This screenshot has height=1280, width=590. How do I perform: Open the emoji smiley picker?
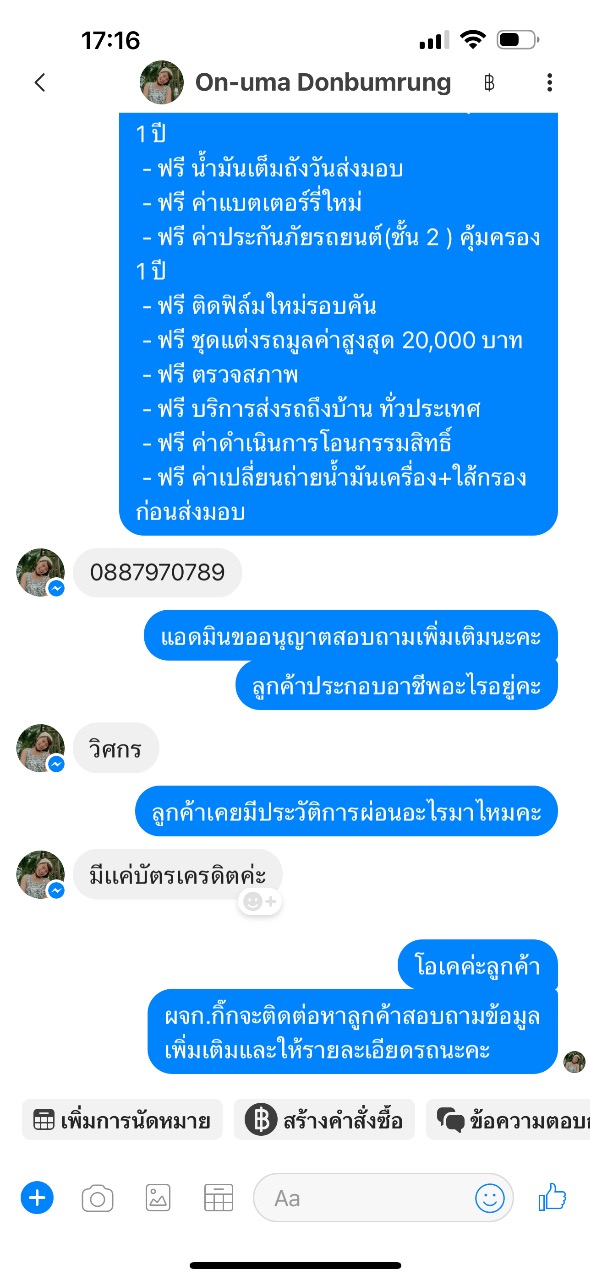[x=490, y=1197]
